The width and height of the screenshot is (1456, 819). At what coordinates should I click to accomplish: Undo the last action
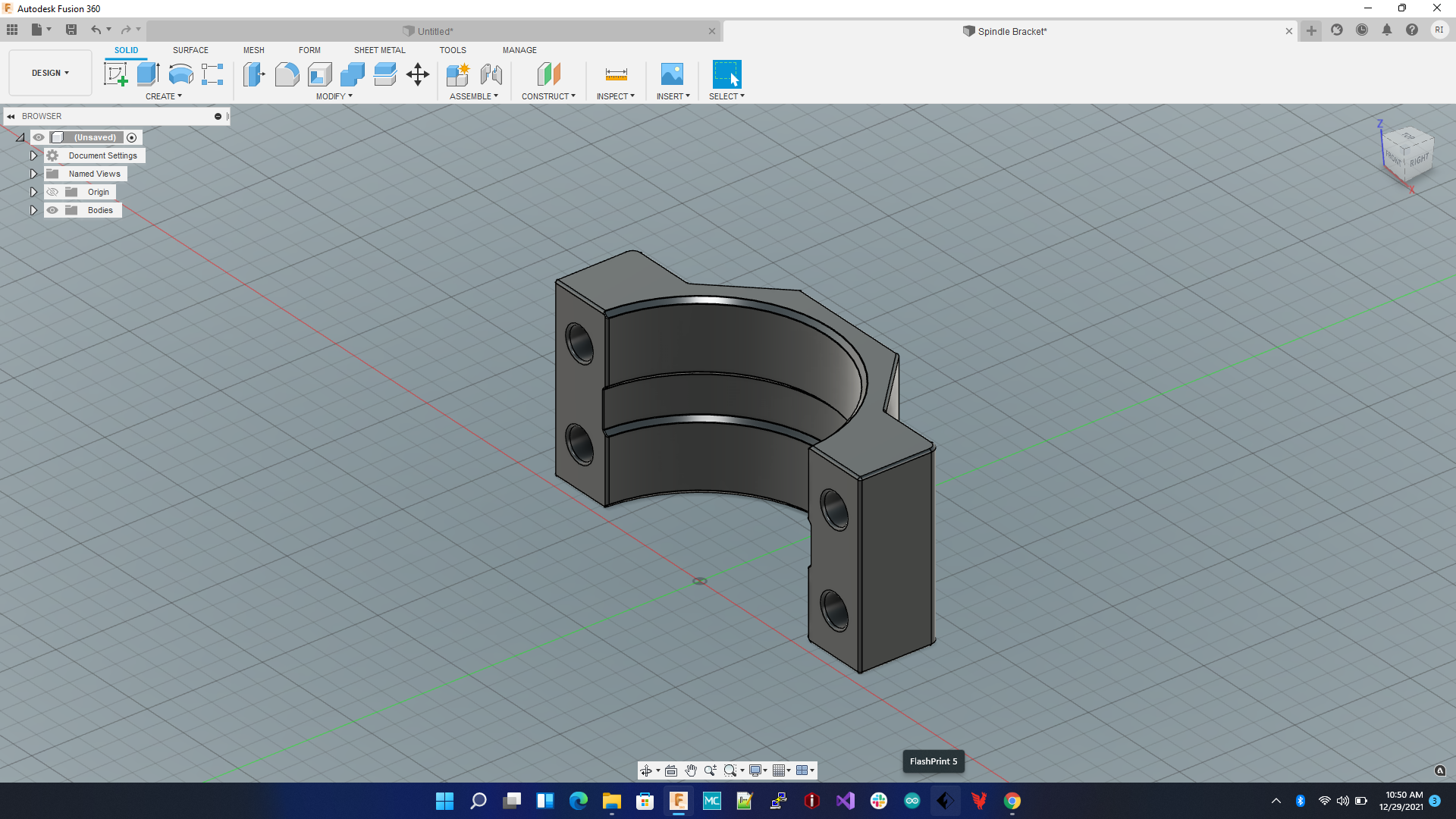point(96,30)
